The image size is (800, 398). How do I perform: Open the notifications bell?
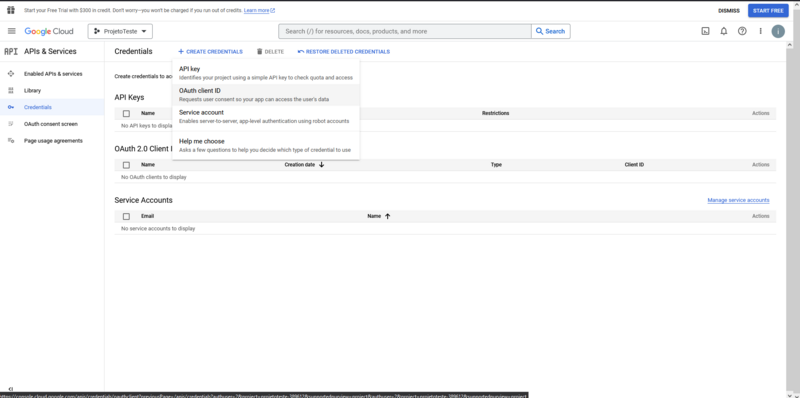(723, 31)
